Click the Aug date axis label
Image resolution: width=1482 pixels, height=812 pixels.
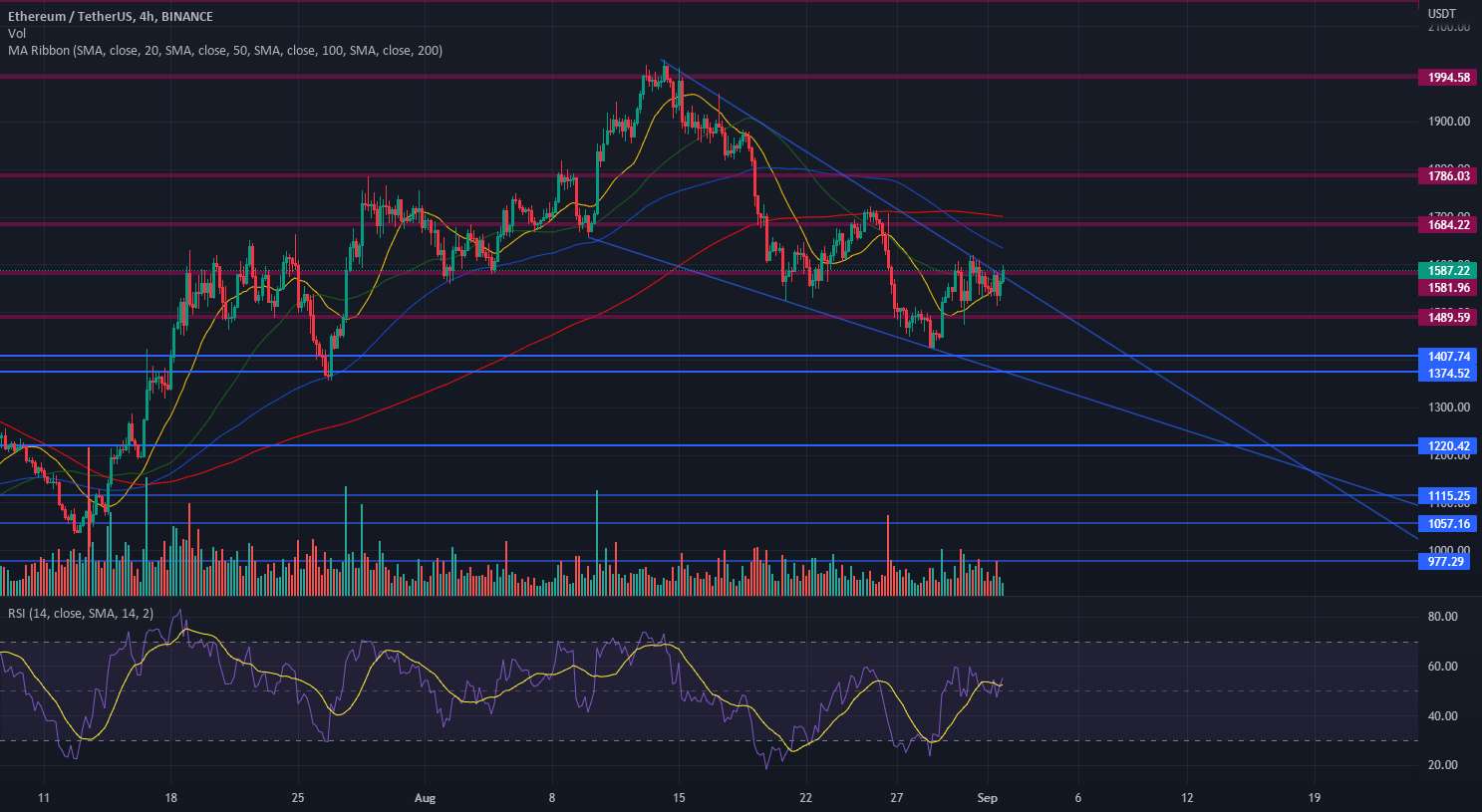[426, 798]
